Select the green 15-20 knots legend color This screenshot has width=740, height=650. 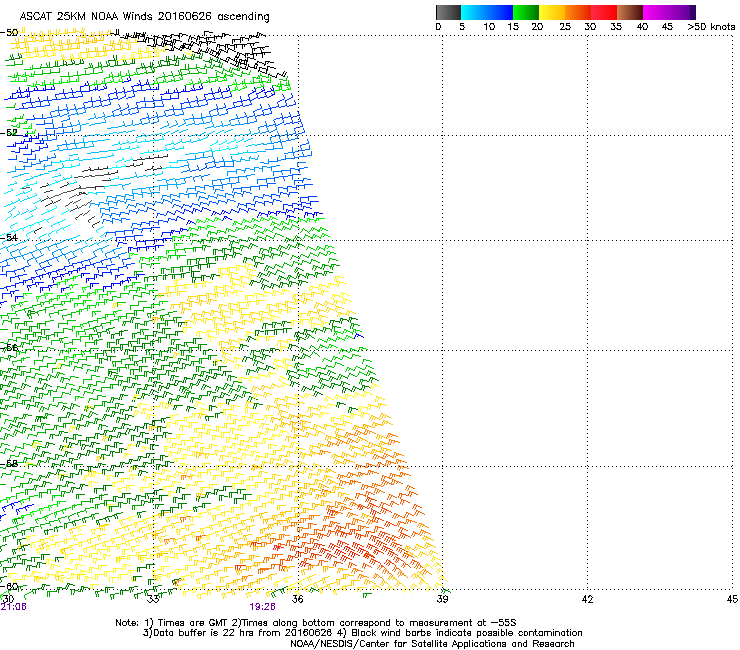pos(526,12)
